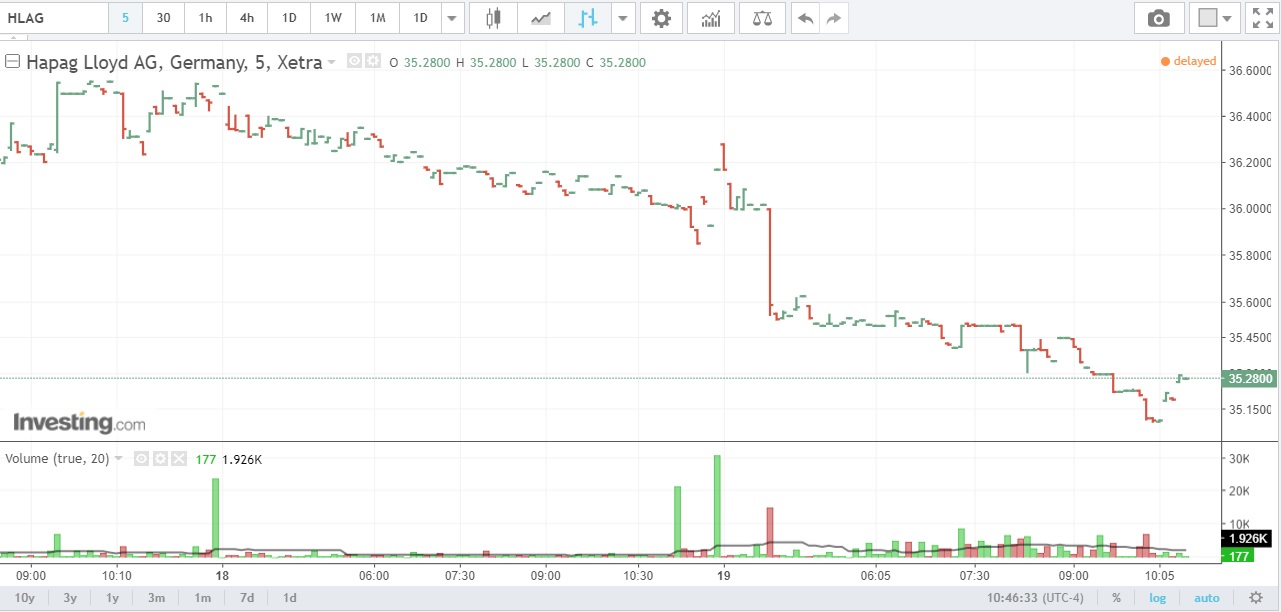Screen dimensions: 1281x612
Task: Open the indicators icon
Action: click(x=711, y=18)
